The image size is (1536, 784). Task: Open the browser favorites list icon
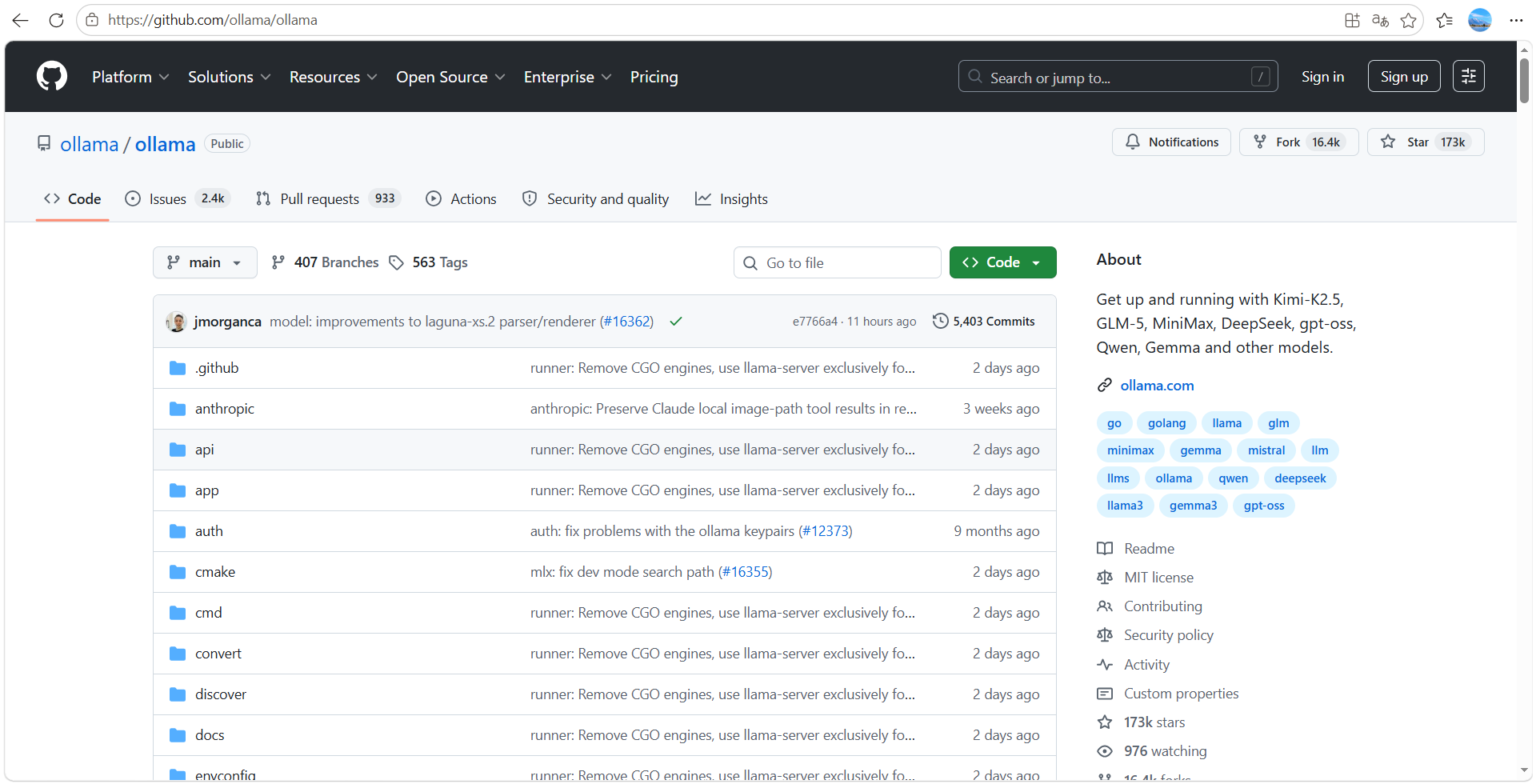(x=1445, y=20)
